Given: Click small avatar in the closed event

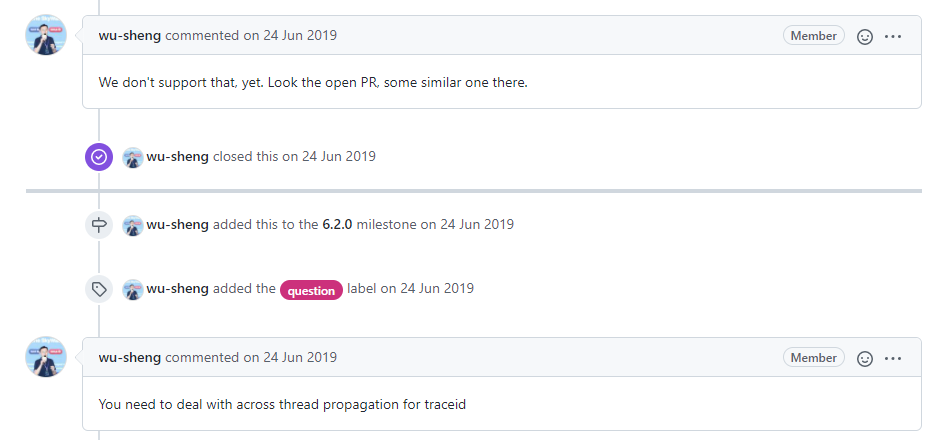Looking at the screenshot, I should click(x=133, y=157).
